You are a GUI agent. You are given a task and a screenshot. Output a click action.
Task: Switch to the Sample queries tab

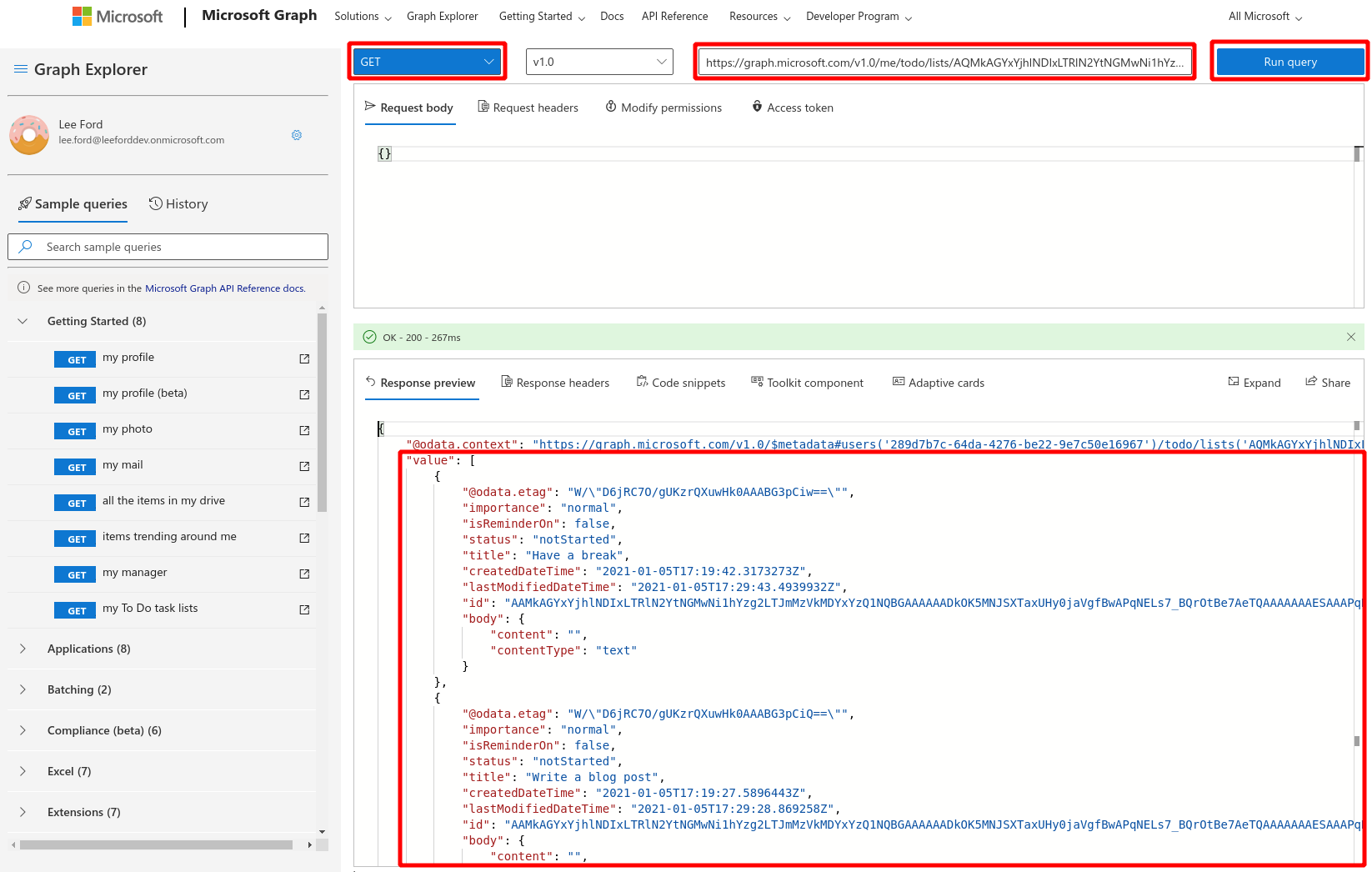pyautogui.click(x=73, y=204)
